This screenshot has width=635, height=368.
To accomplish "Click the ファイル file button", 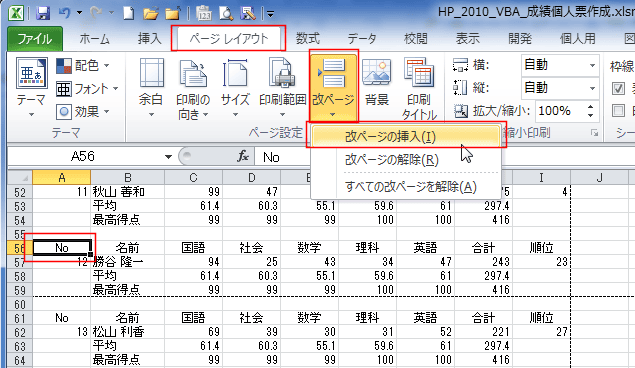I will tap(35, 39).
